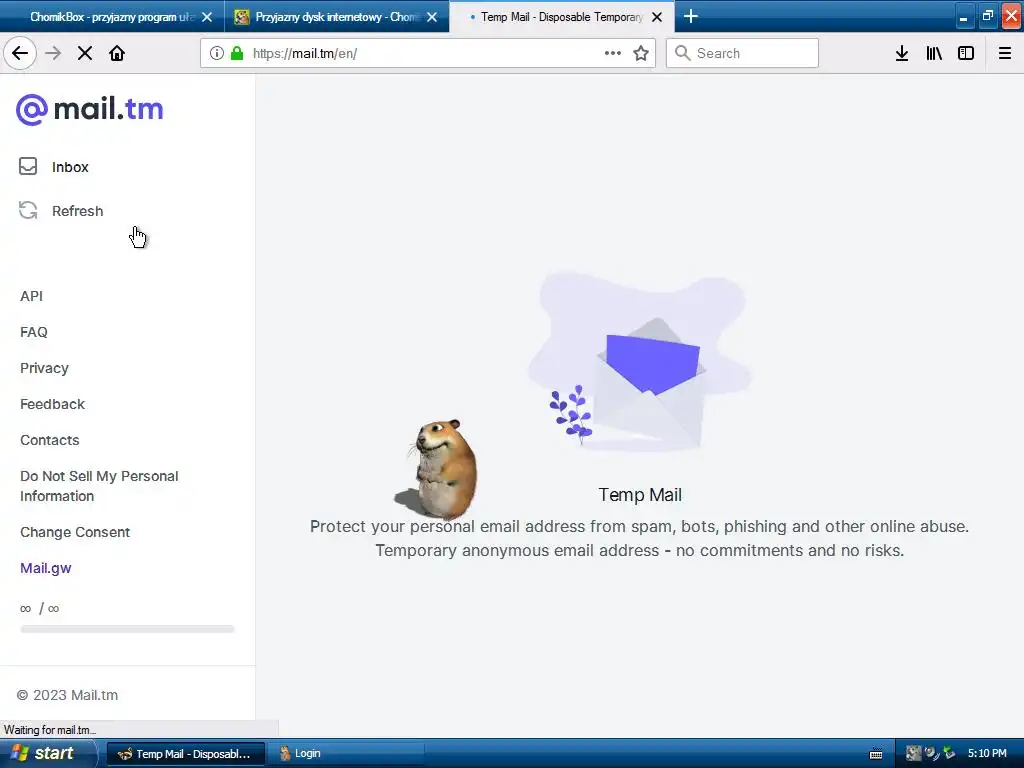The width and height of the screenshot is (1024, 768).
Task: Click the forward navigation arrow
Action: 53,53
